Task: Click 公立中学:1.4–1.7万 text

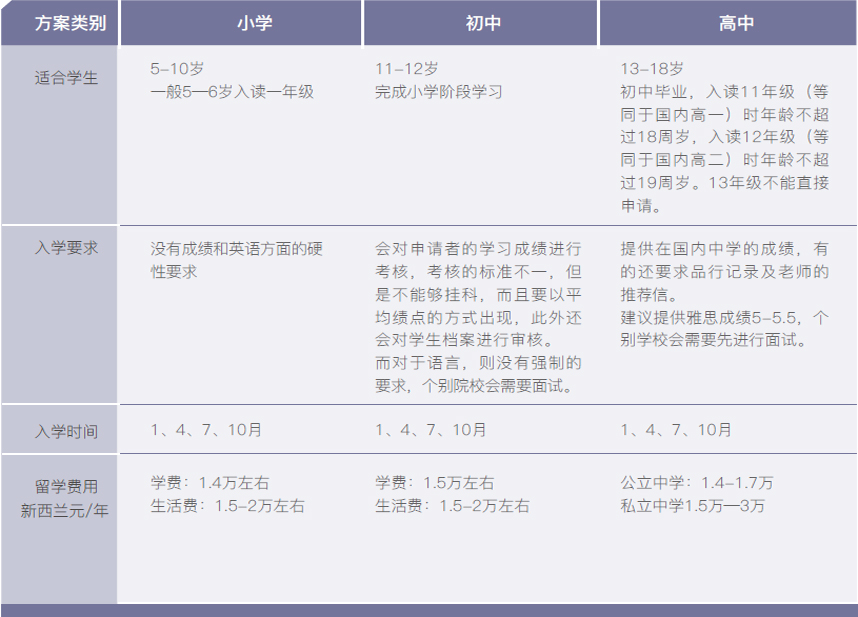Action: point(697,483)
